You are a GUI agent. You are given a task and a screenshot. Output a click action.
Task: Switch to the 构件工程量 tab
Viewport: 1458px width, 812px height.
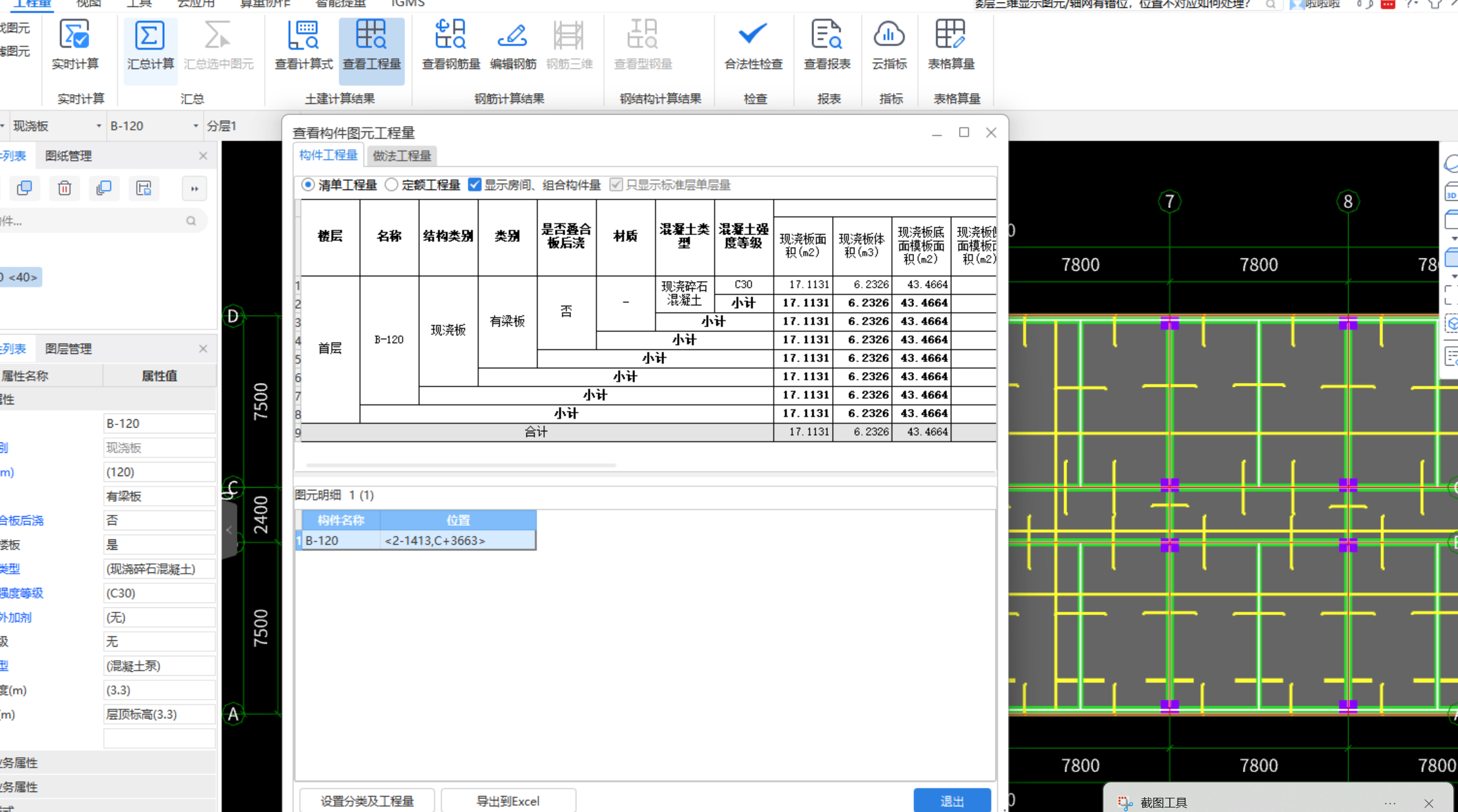328,155
